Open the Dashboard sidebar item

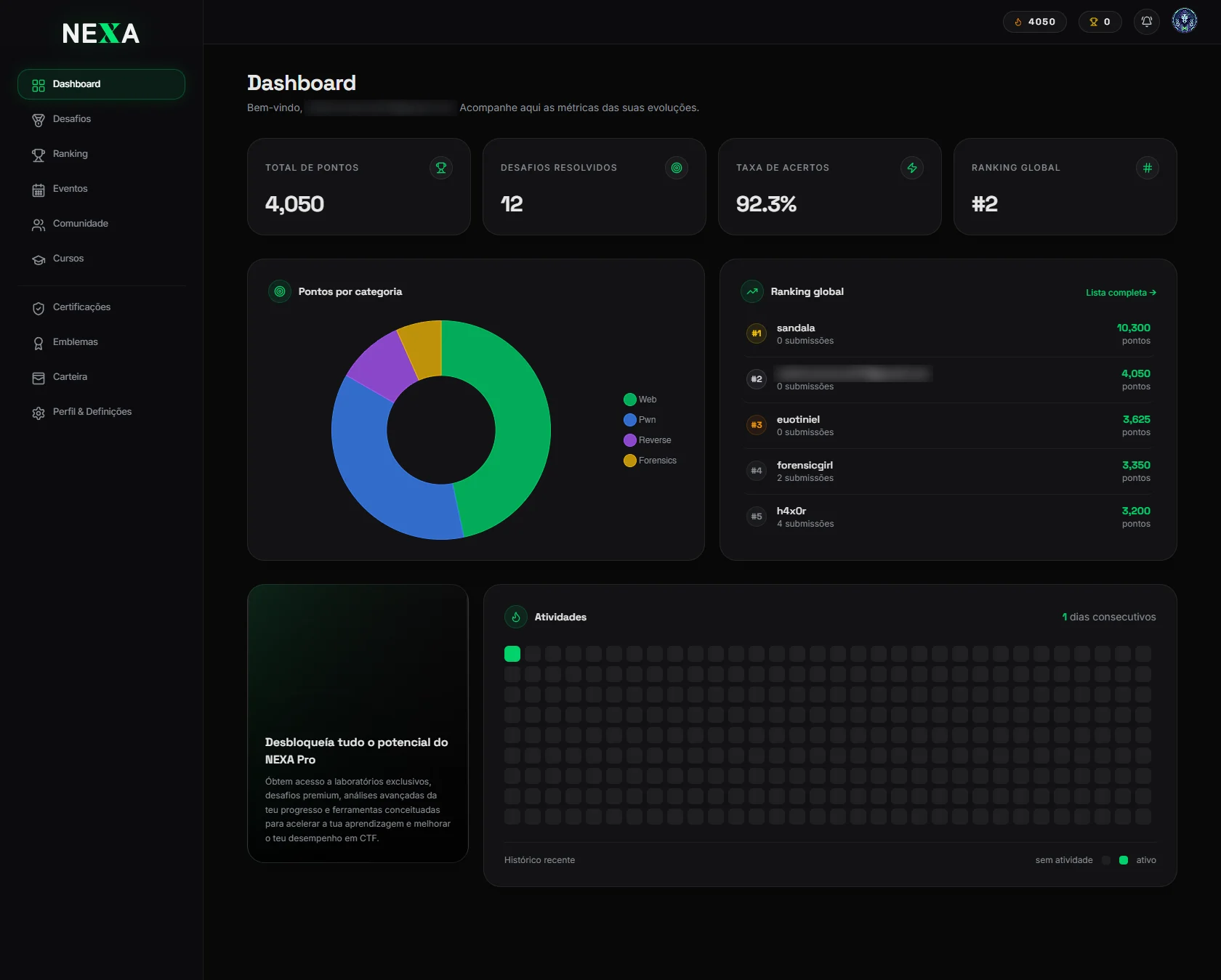[101, 84]
